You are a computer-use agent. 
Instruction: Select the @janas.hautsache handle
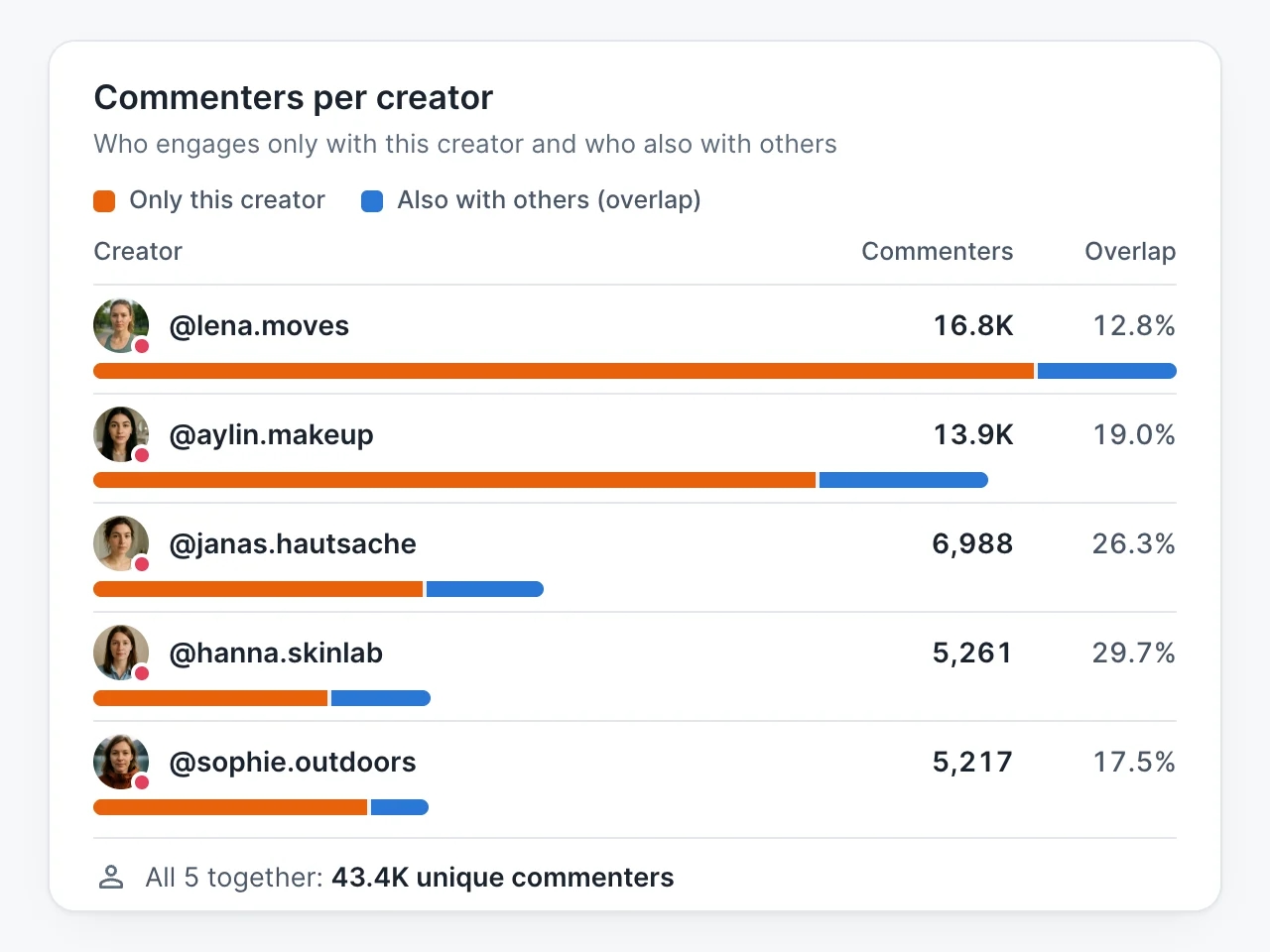pyautogui.click(x=293, y=544)
